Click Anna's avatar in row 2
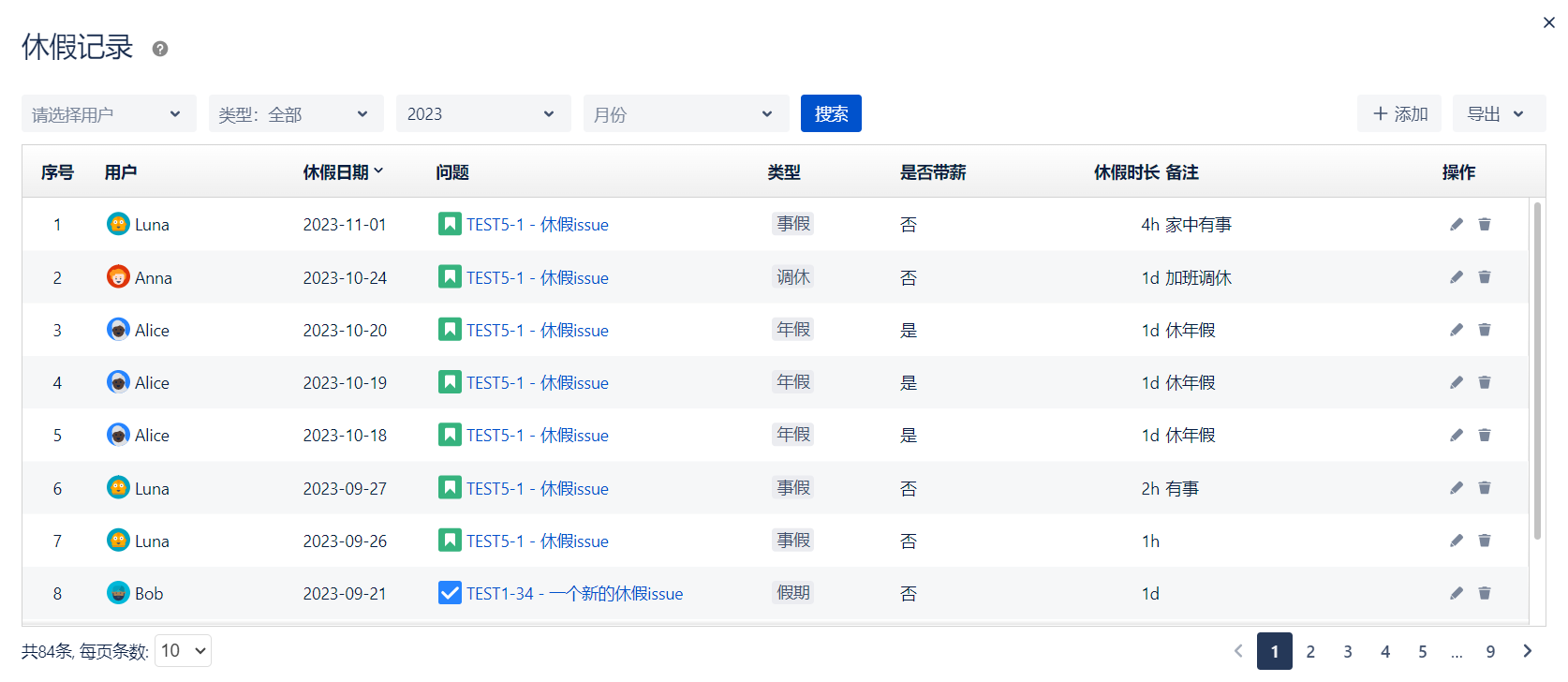The width and height of the screenshot is (1568, 682). coord(118,277)
